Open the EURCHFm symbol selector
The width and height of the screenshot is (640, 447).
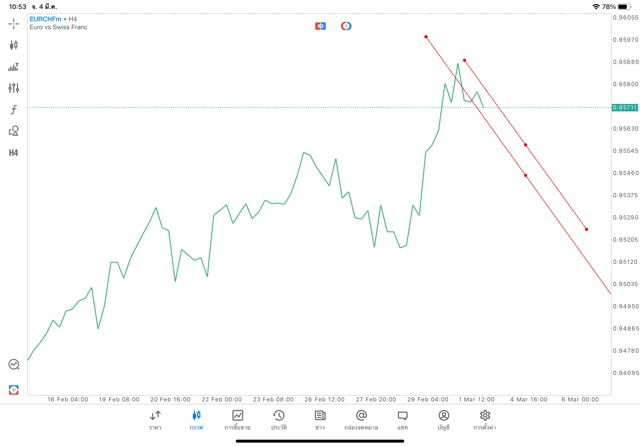coord(48,18)
